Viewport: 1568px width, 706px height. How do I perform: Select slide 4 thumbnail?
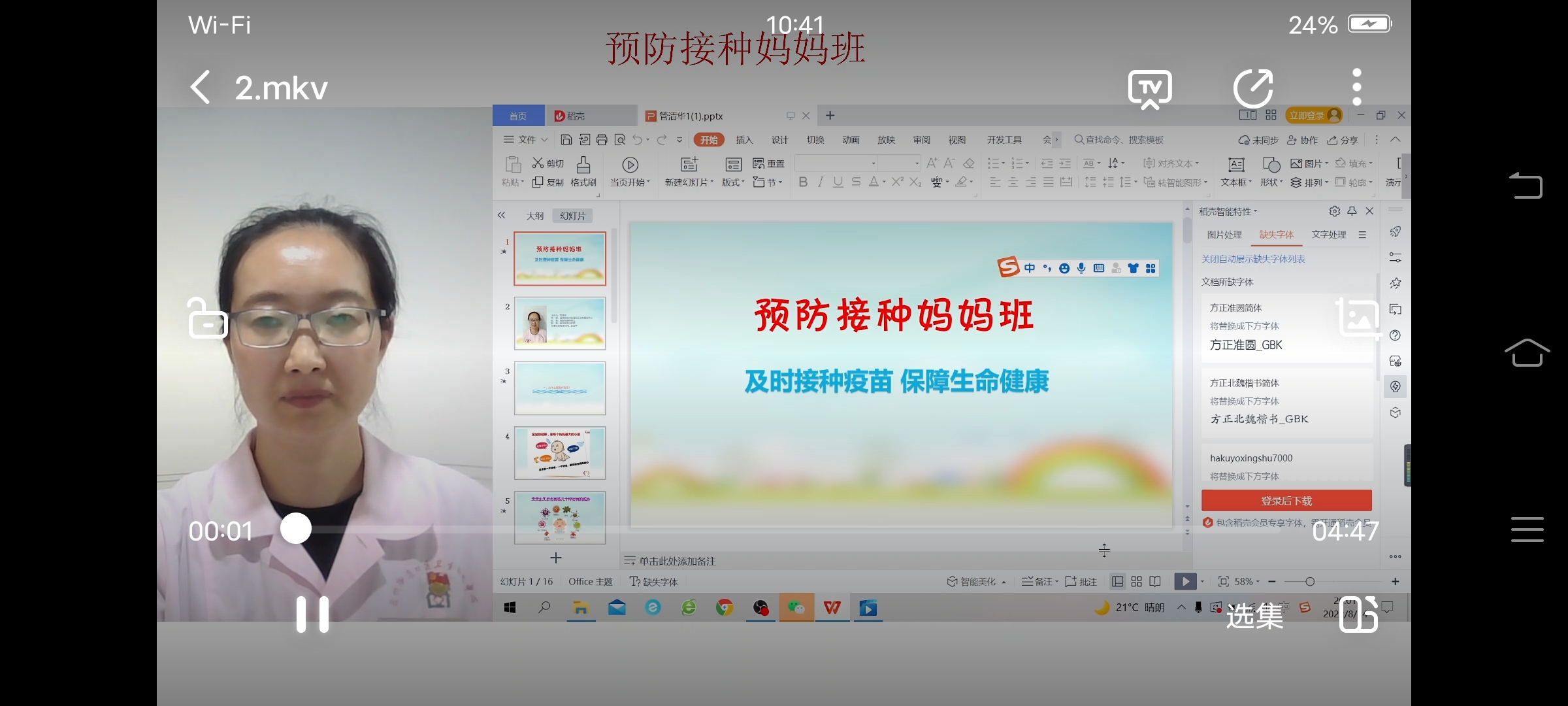(560, 453)
